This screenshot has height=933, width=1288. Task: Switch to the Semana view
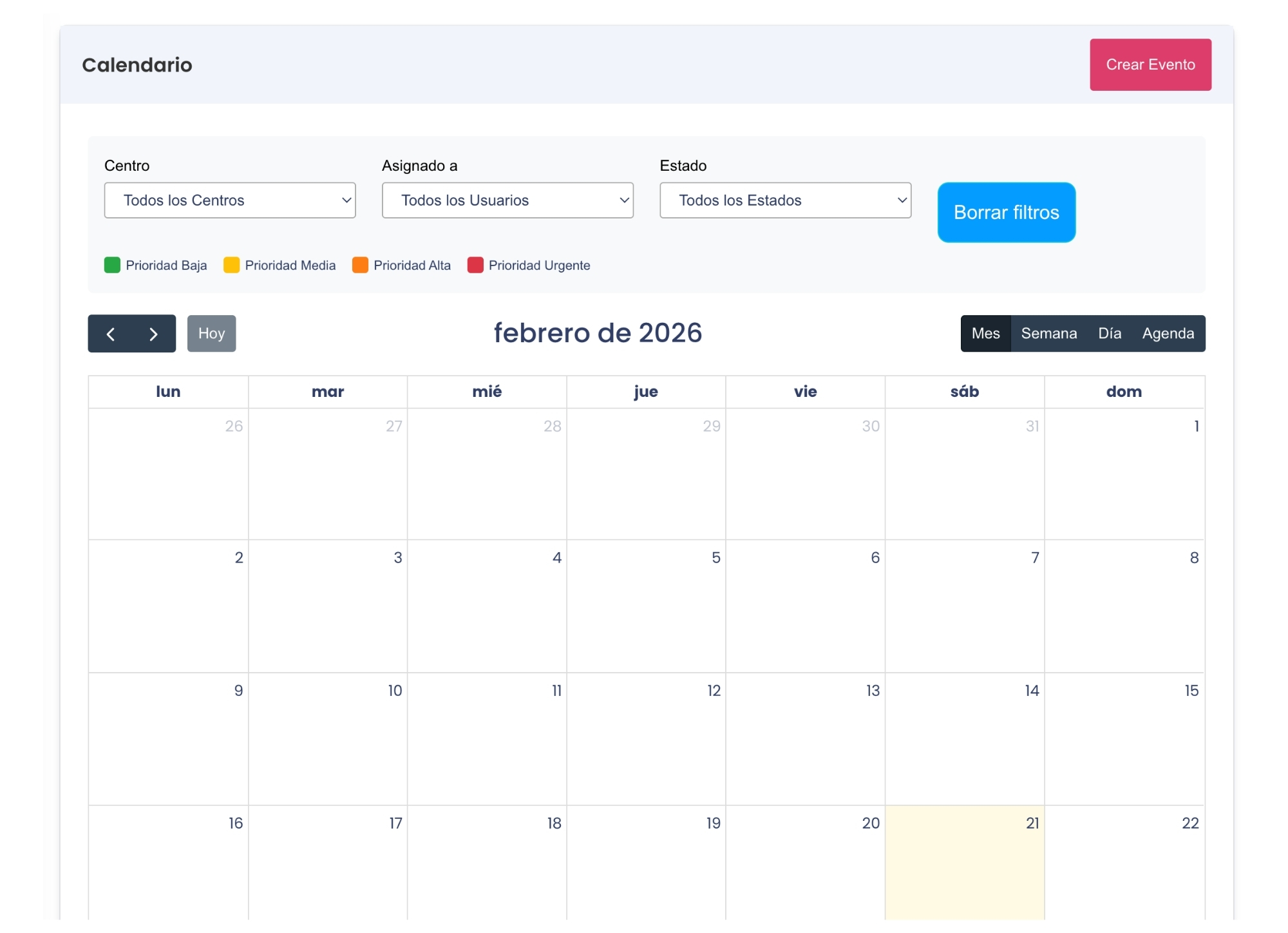point(1049,334)
